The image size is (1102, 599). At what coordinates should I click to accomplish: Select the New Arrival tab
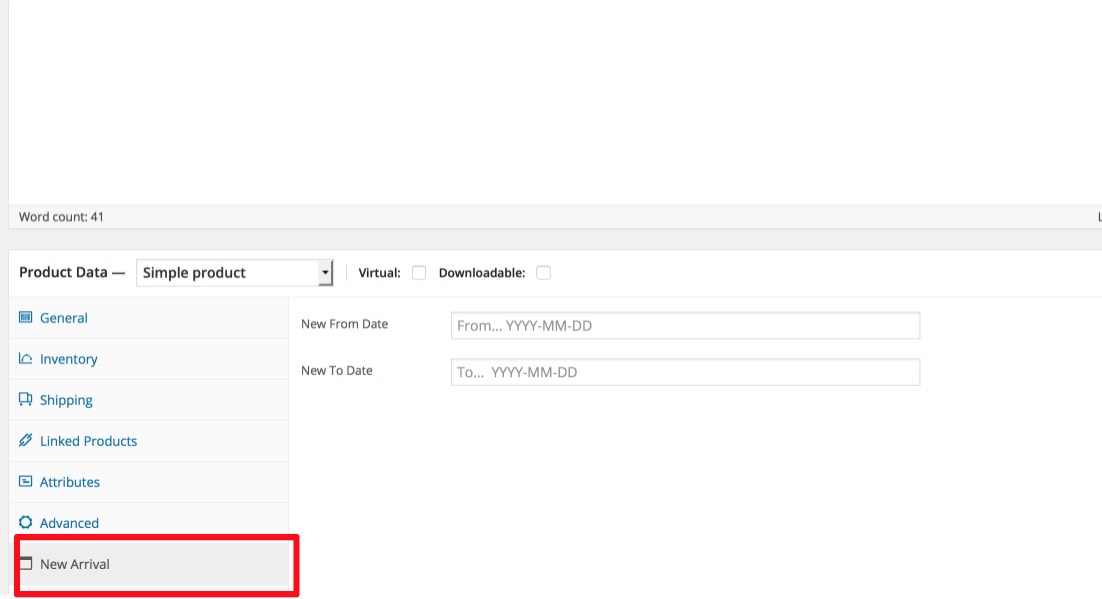[x=149, y=564]
